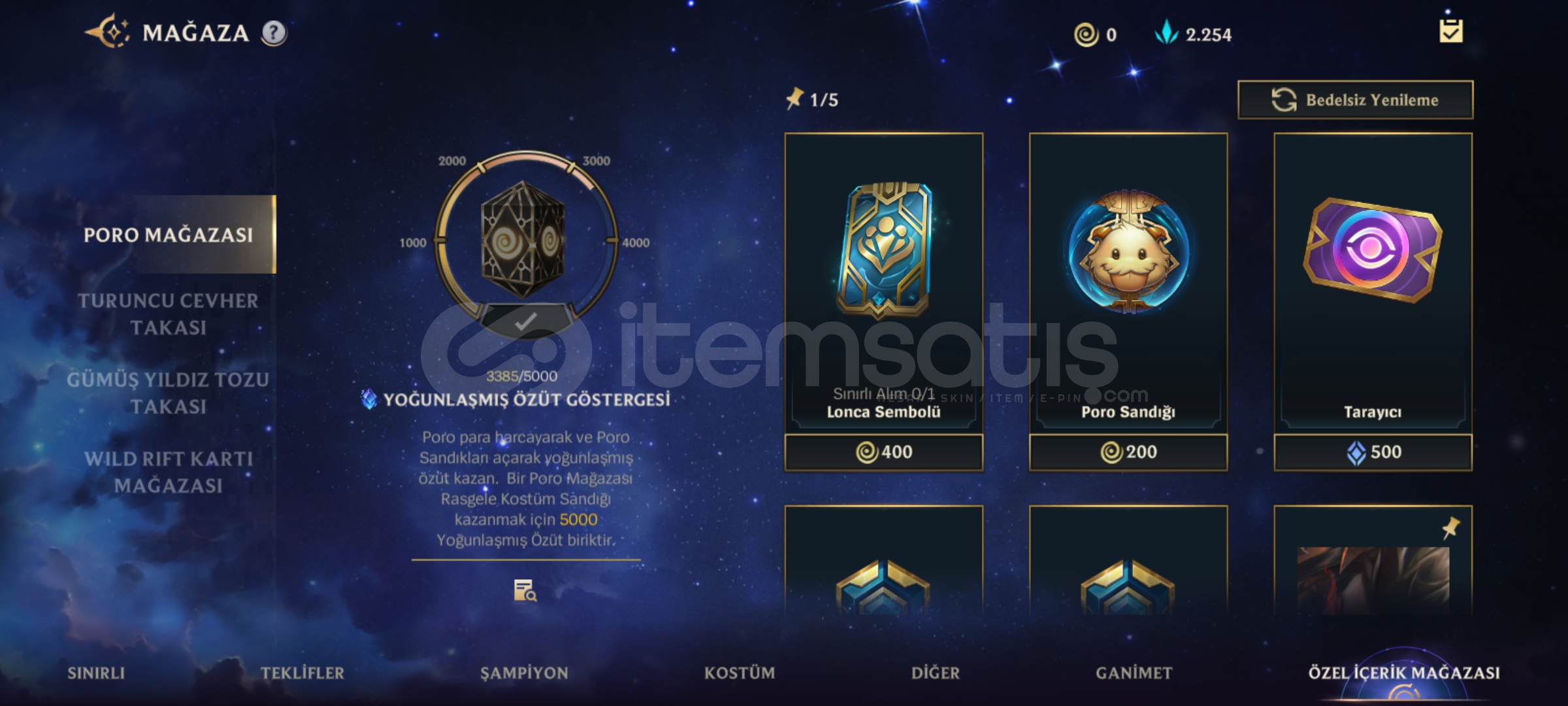Screen dimensions: 1568x706
Task: Select the Tarayıcı ticket item card
Action: pos(1373,283)
